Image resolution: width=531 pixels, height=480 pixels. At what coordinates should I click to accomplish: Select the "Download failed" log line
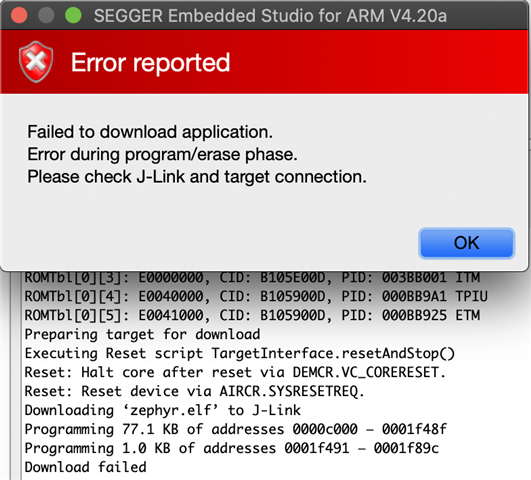(85, 467)
